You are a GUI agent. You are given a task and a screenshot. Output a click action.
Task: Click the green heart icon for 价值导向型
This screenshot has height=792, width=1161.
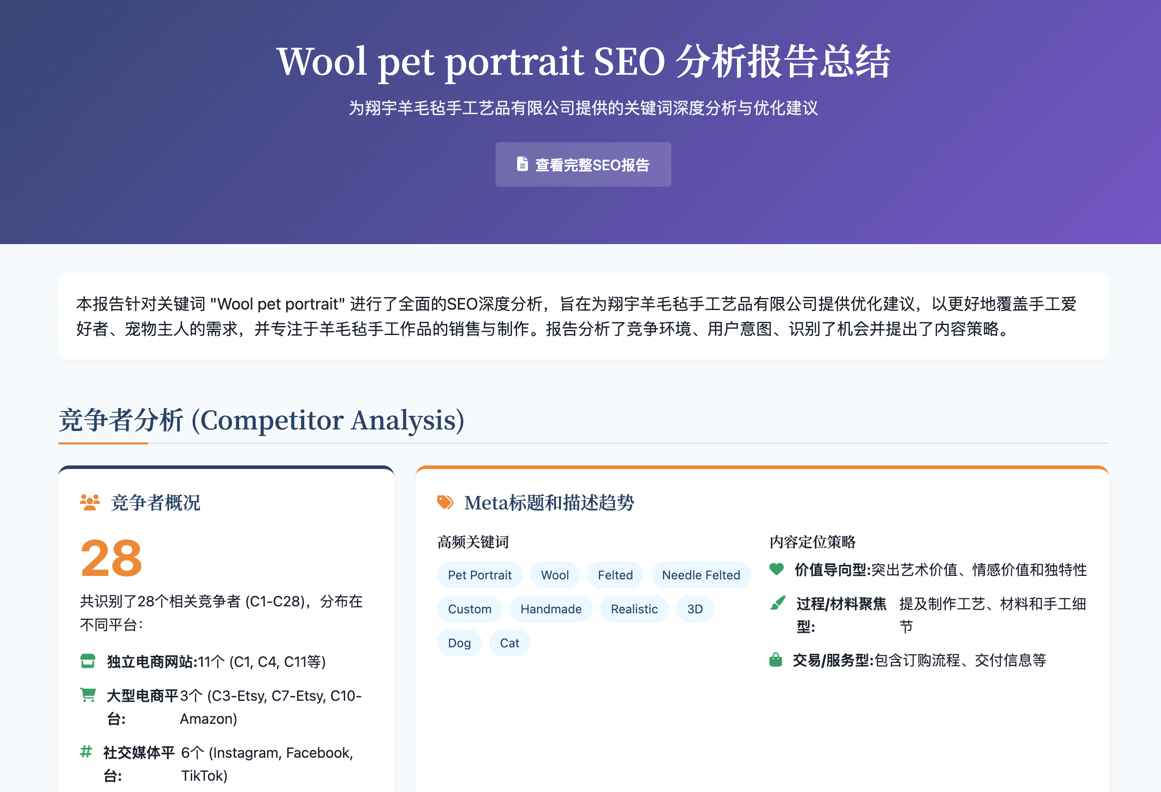click(777, 569)
